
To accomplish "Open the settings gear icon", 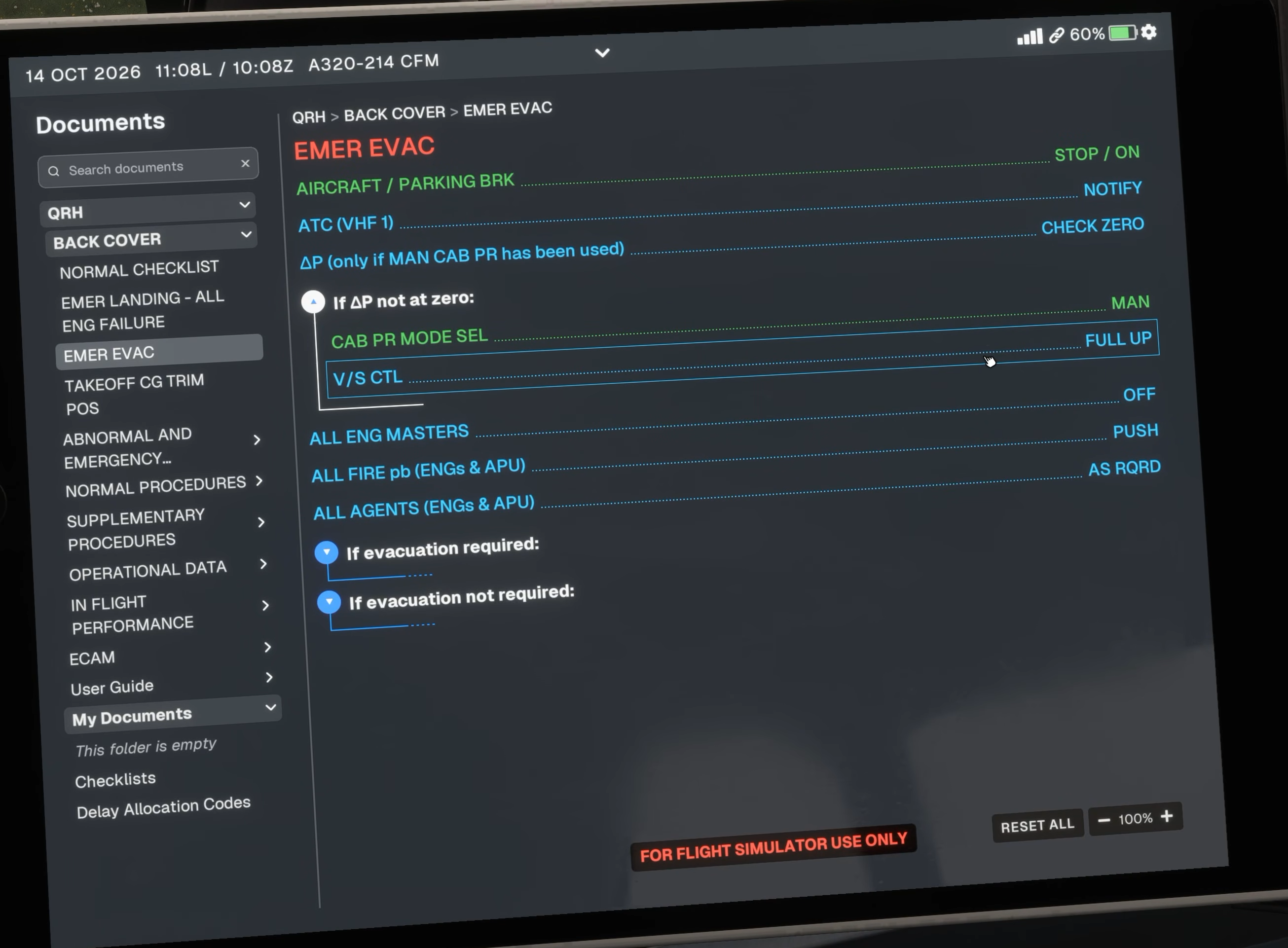I will [x=1148, y=32].
